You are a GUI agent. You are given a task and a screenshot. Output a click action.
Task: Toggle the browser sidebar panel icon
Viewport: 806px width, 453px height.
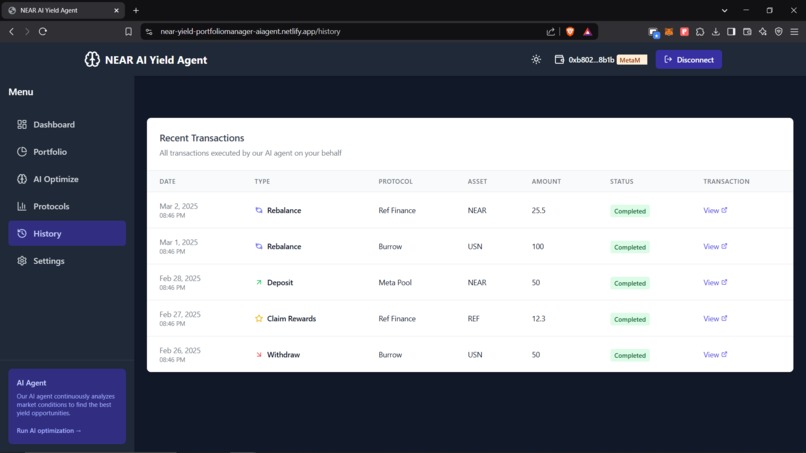[x=731, y=31]
